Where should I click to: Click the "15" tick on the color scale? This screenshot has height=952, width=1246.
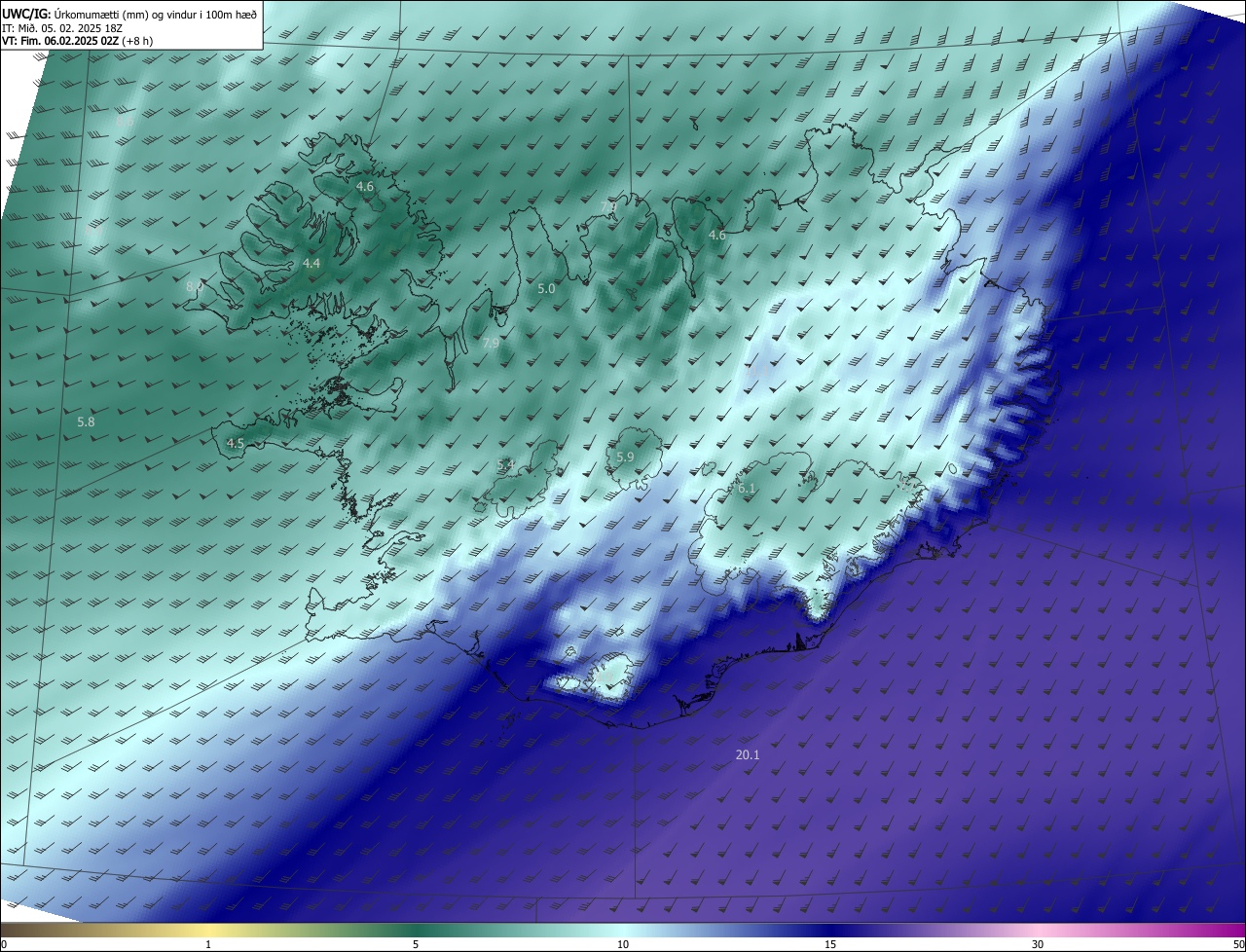click(x=830, y=944)
